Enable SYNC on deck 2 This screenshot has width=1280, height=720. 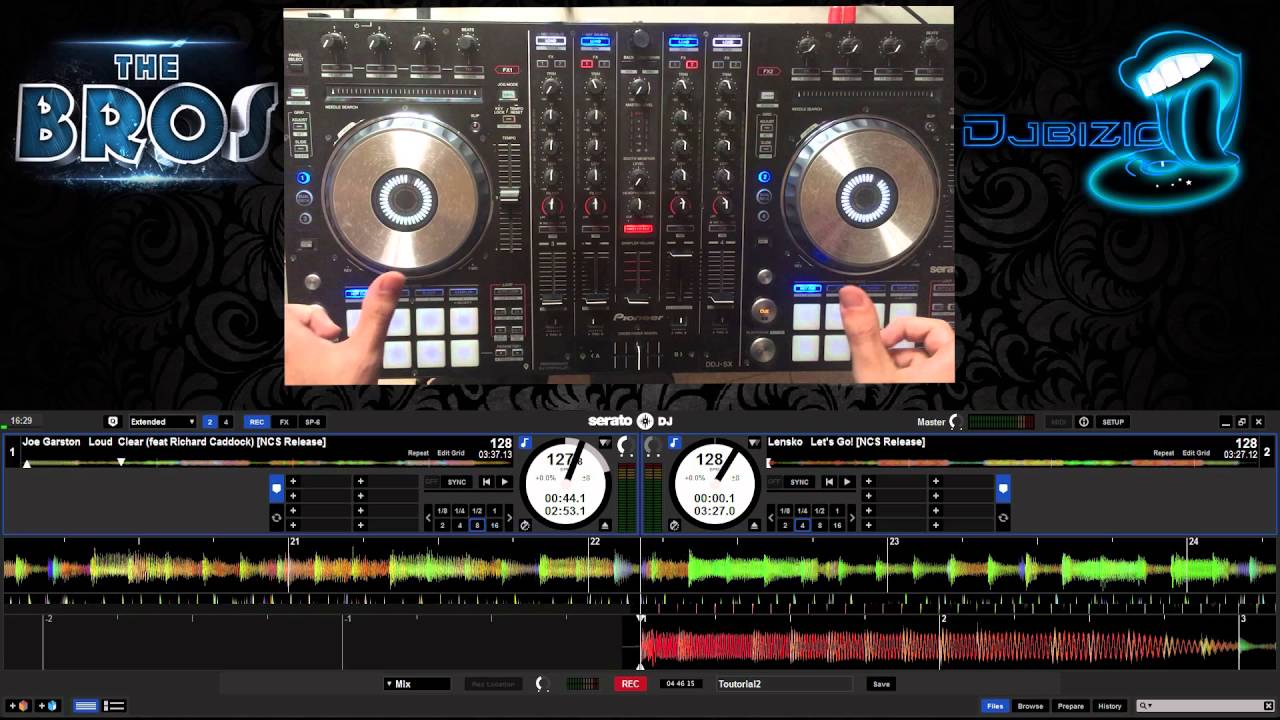[799, 482]
